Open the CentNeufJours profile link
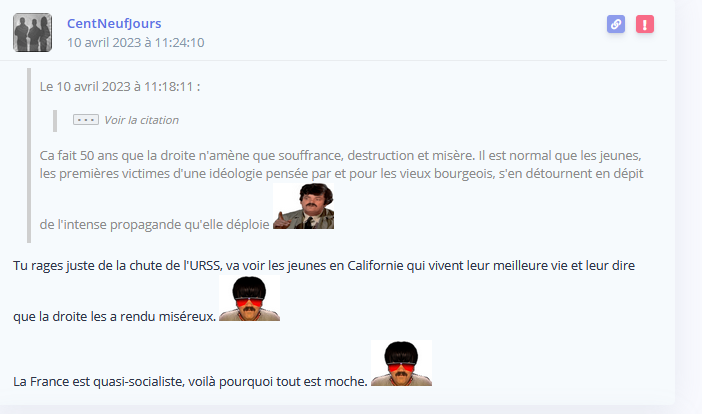The width and height of the screenshot is (702, 414). (x=114, y=23)
